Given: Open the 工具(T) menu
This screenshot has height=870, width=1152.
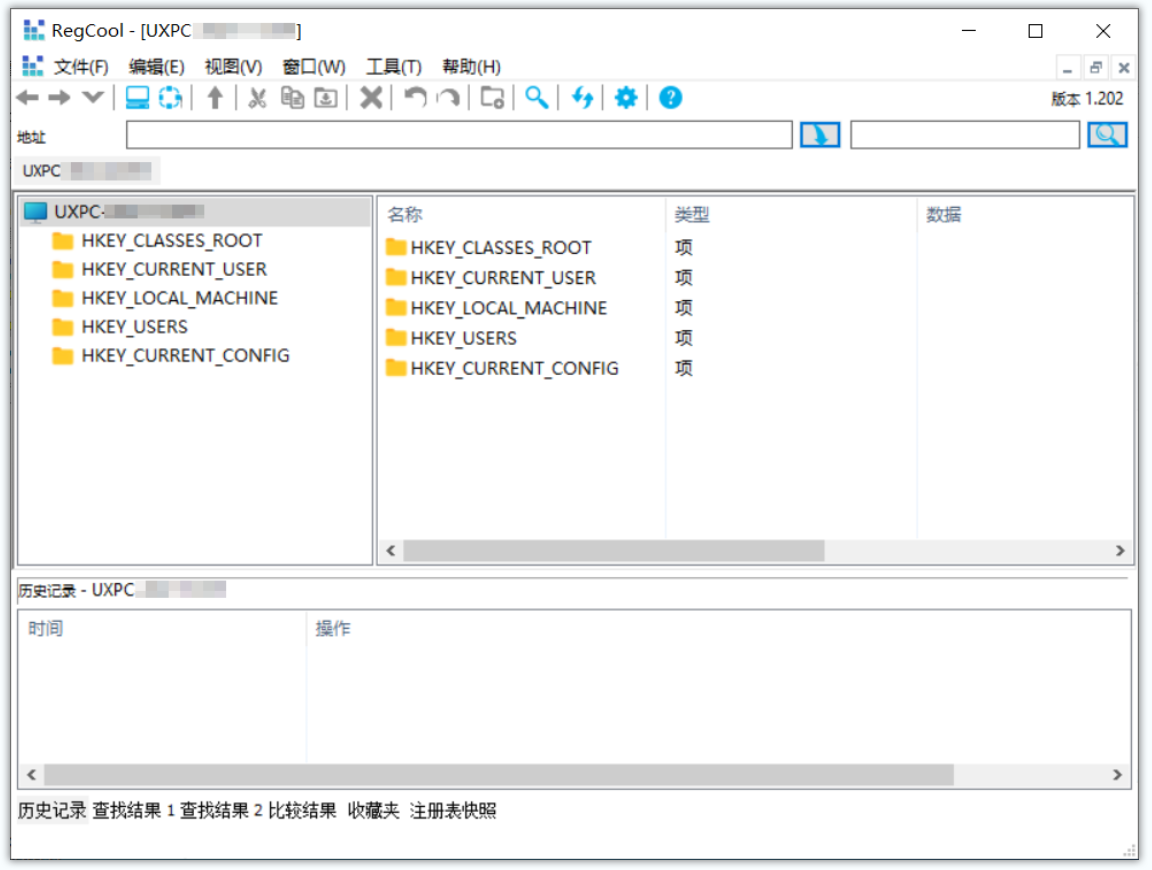Looking at the screenshot, I should (x=394, y=67).
